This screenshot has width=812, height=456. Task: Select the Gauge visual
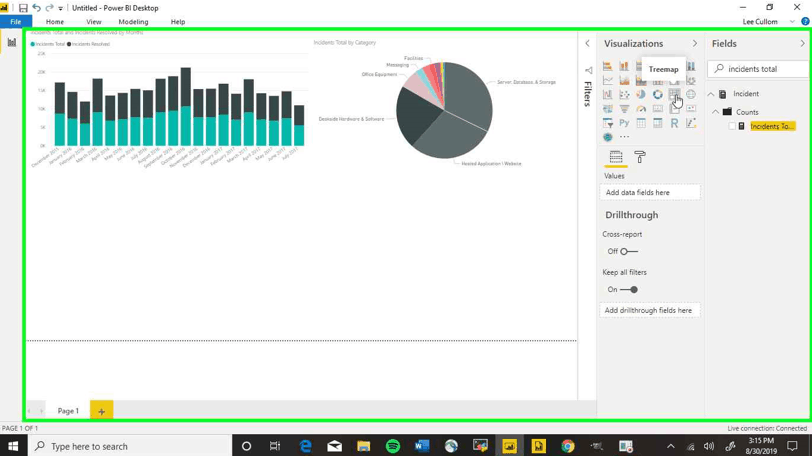pos(641,109)
